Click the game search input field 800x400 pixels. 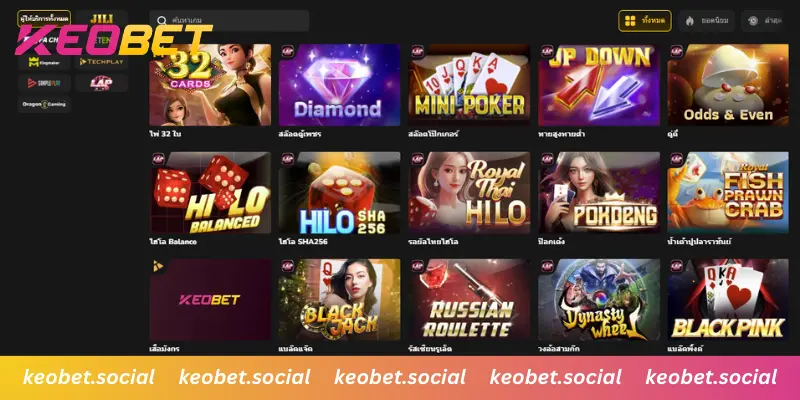click(x=230, y=21)
